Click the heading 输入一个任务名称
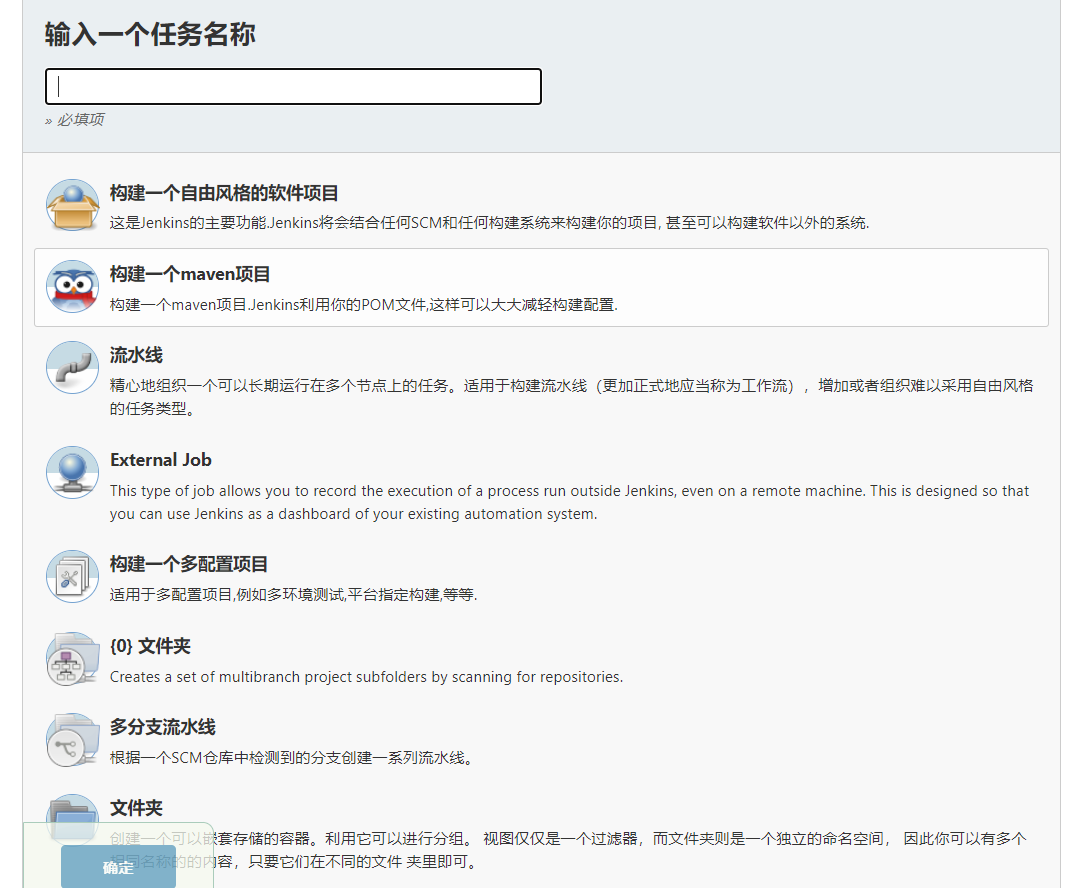 click(150, 34)
